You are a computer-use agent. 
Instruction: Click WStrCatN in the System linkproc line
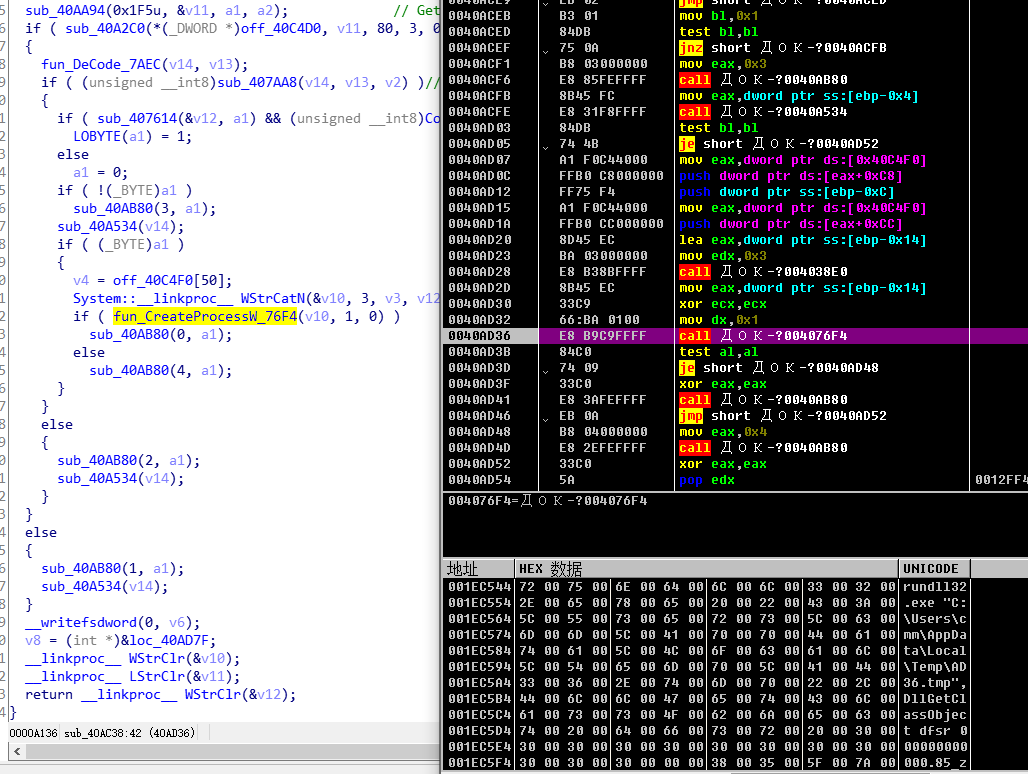(x=273, y=299)
